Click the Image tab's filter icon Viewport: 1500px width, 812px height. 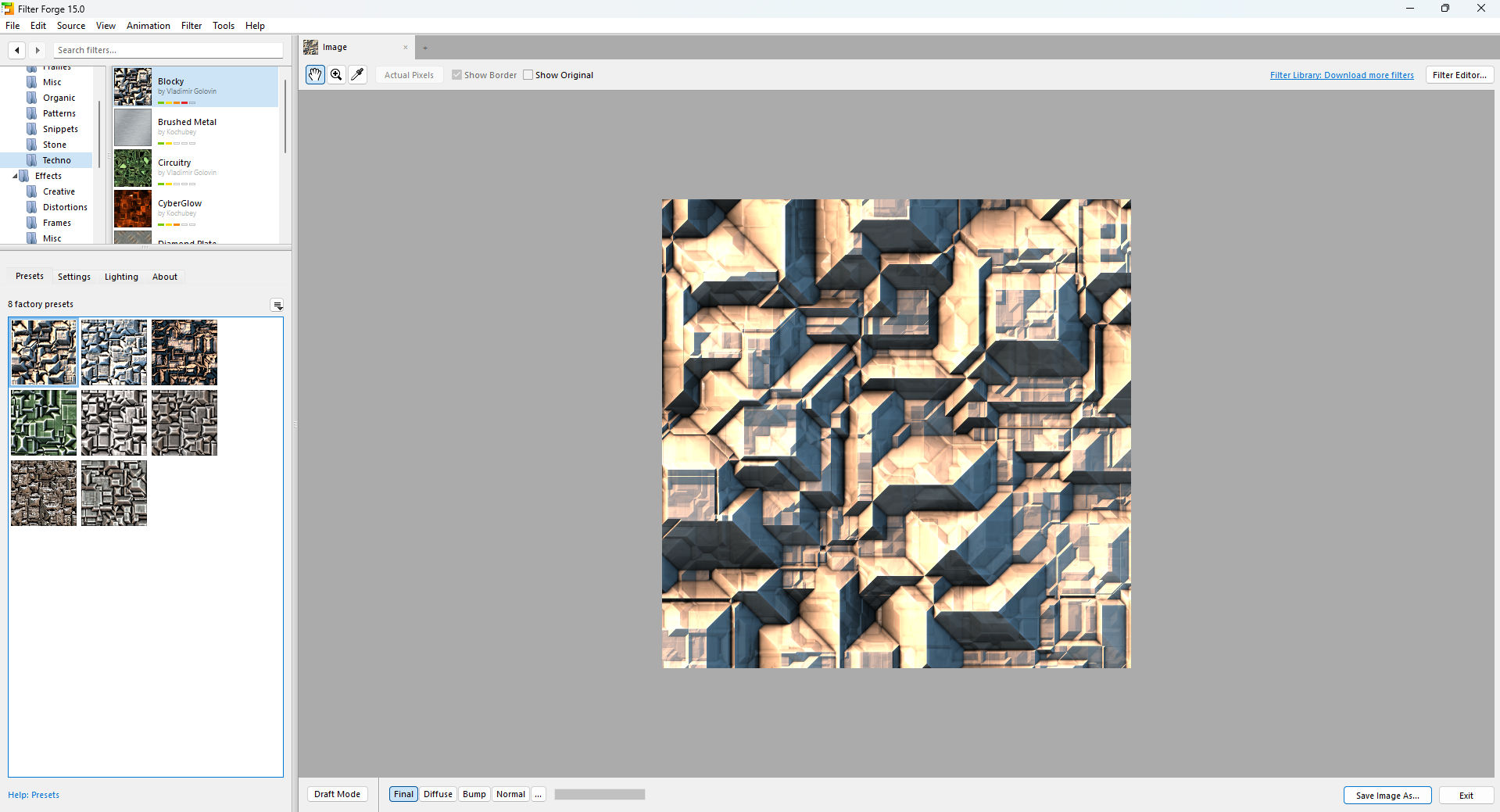click(311, 47)
